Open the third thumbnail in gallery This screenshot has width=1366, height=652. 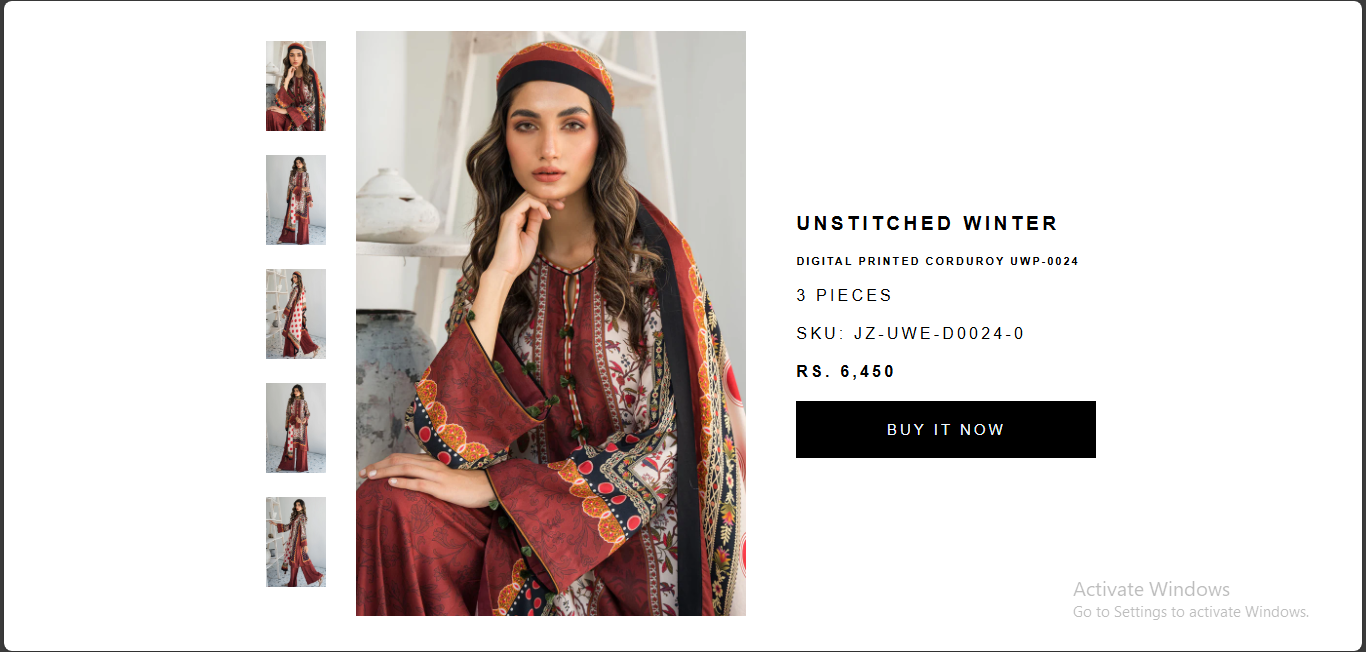(x=296, y=314)
